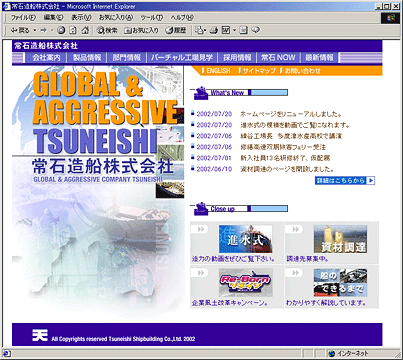403x360 pixels.
Task: Click the Refresh page icon
Action: pos(73,30)
